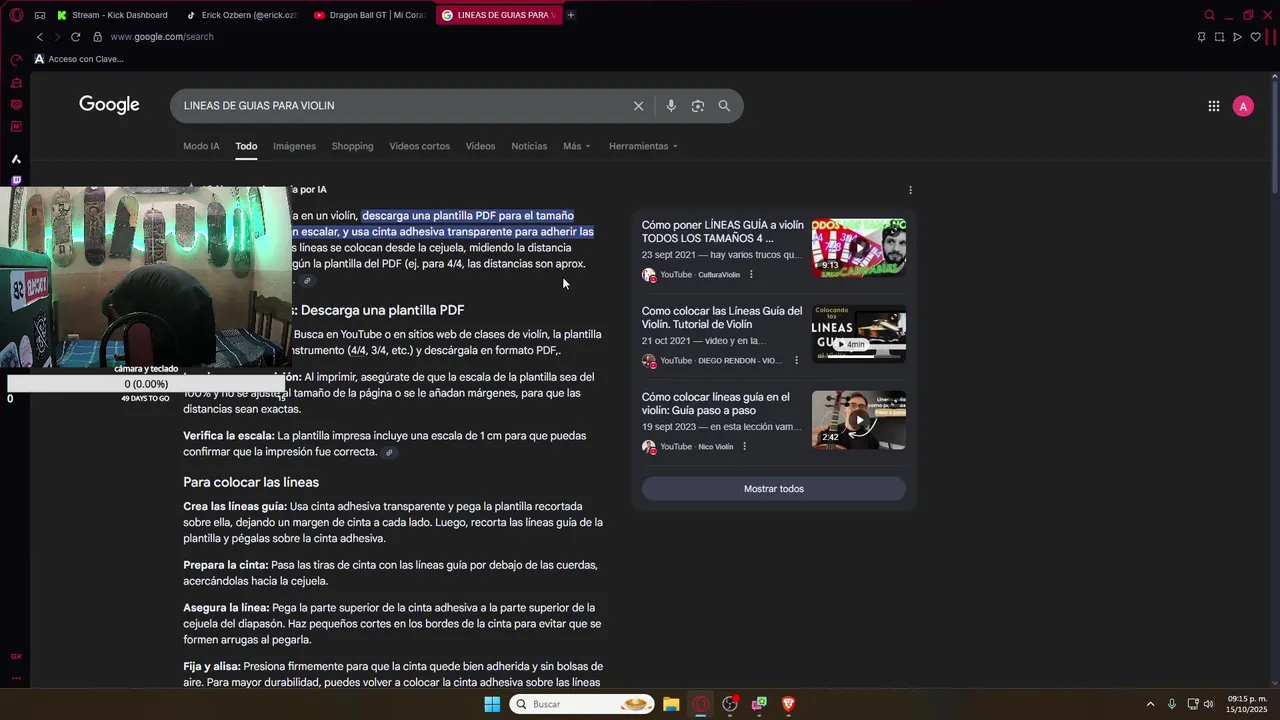
Task: Open options for Nico Violín video result
Action: pos(744,447)
